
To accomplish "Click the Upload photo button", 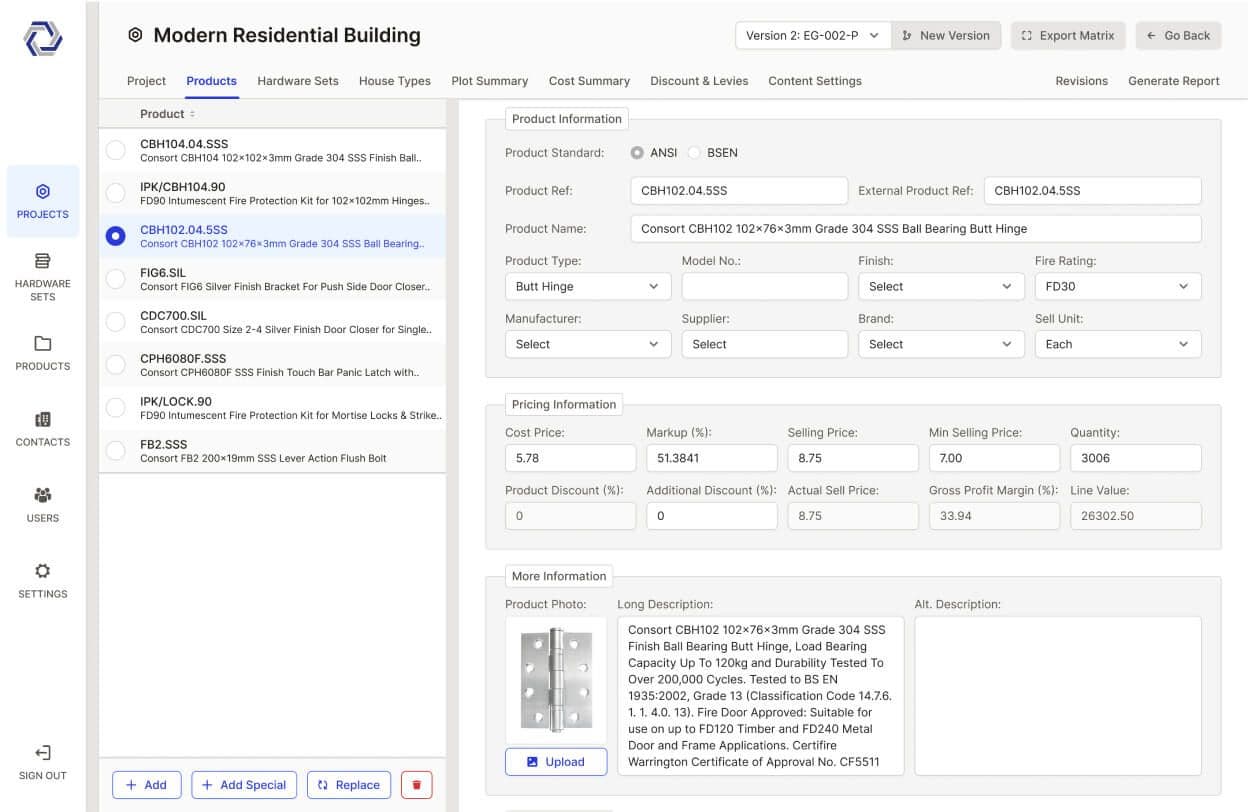I will [556, 762].
